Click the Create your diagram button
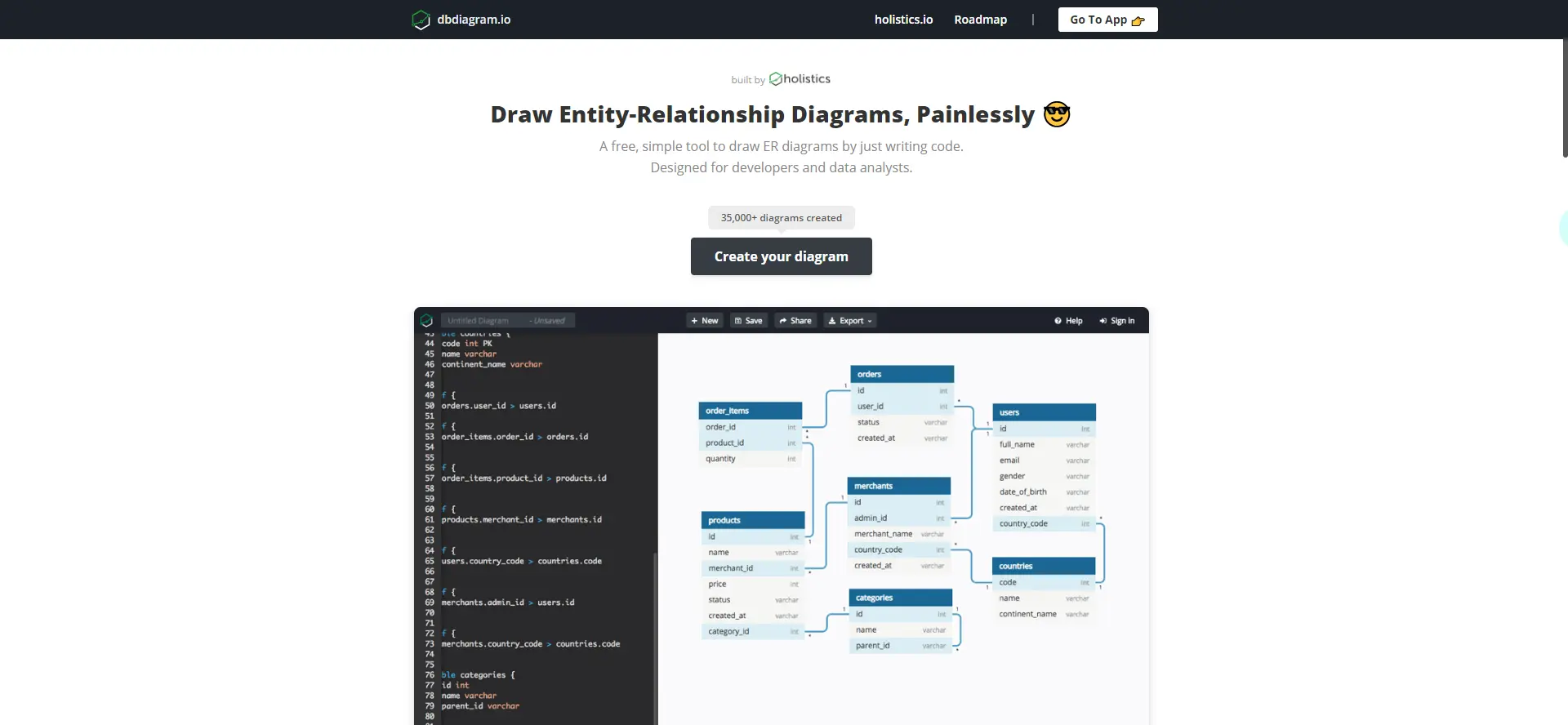1568x725 pixels. (782, 256)
